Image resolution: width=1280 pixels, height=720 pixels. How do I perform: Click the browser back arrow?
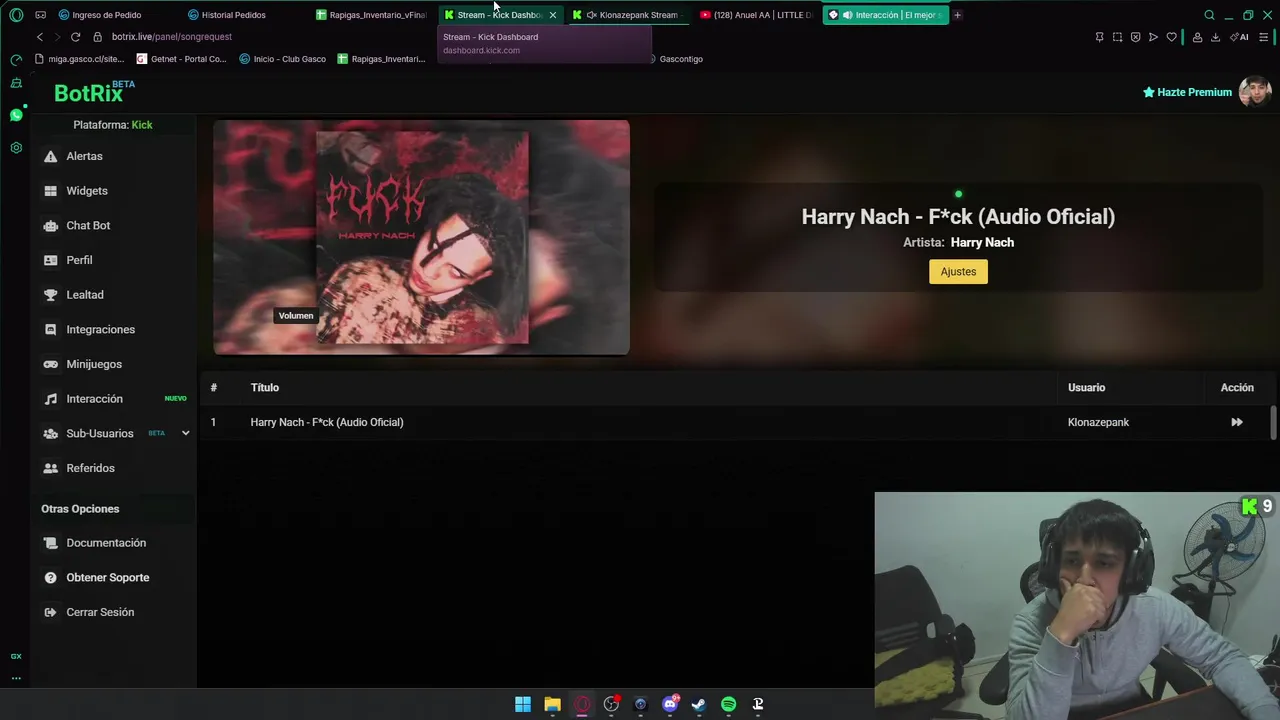pyautogui.click(x=40, y=37)
